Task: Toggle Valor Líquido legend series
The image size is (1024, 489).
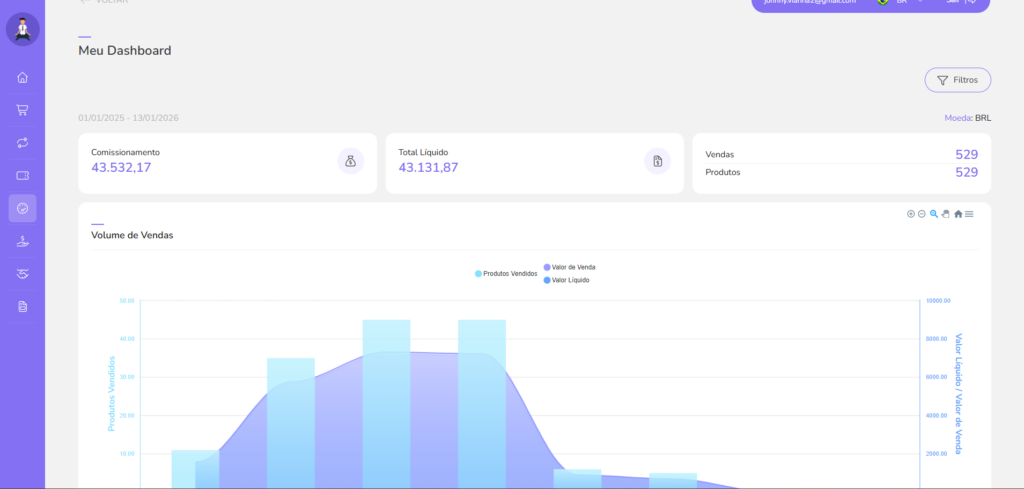Action: [569, 280]
